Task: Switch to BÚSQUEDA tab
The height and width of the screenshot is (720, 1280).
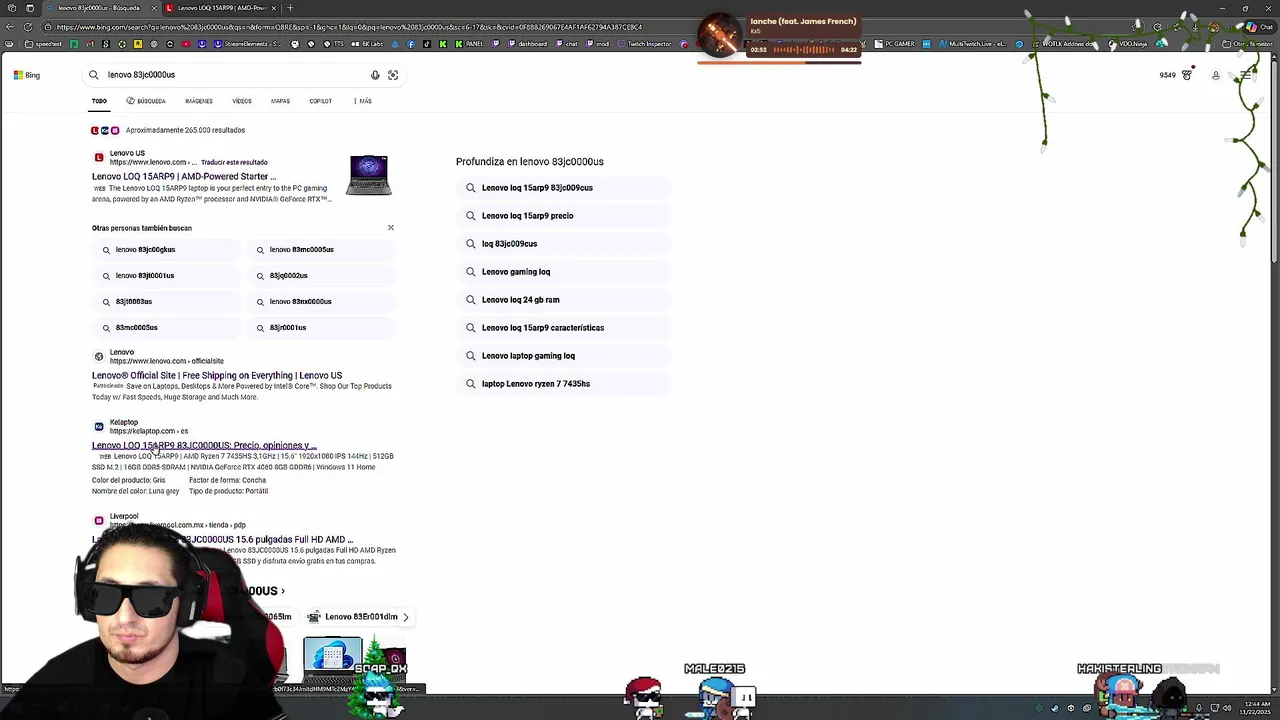Action: 146,101
